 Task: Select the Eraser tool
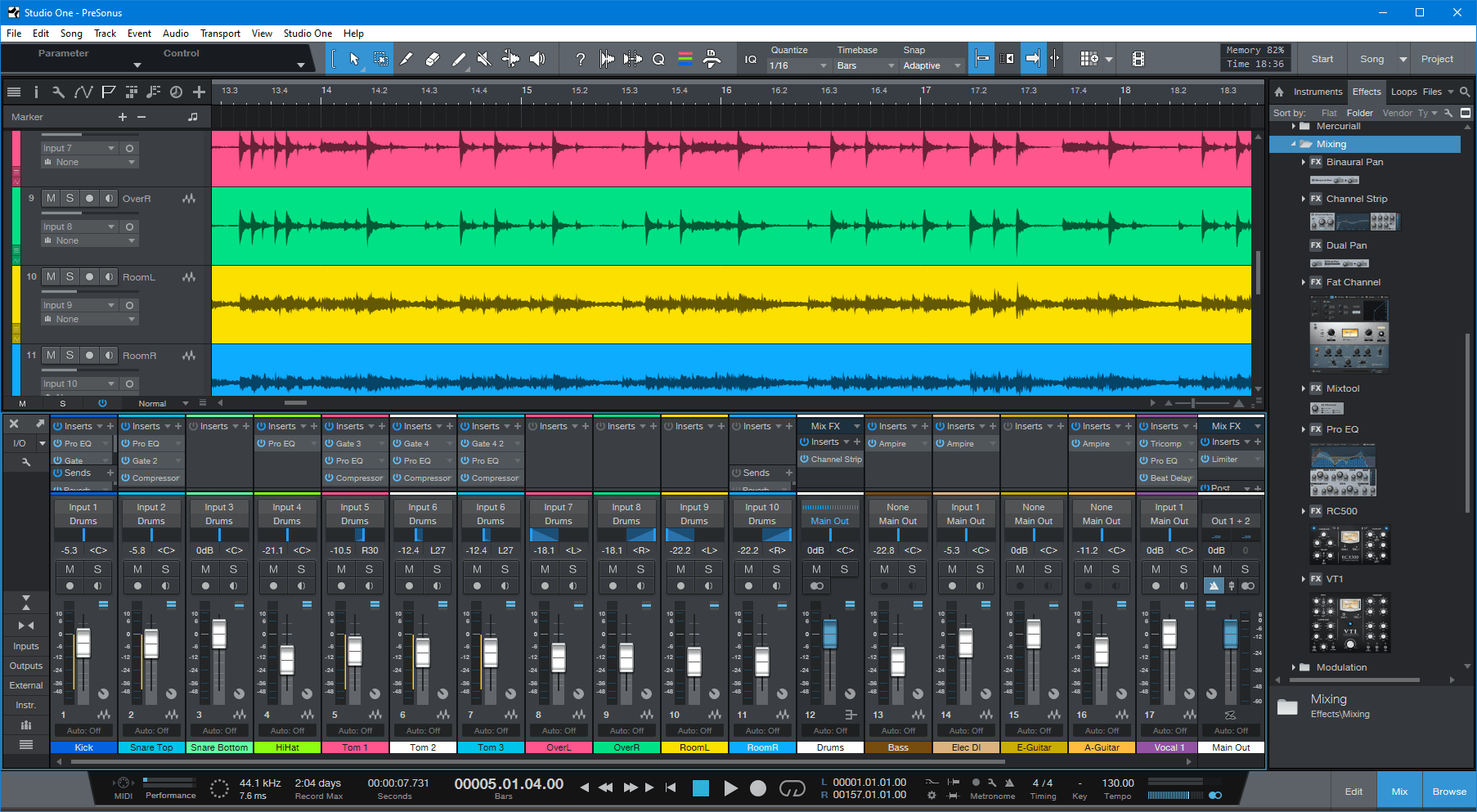[433, 59]
